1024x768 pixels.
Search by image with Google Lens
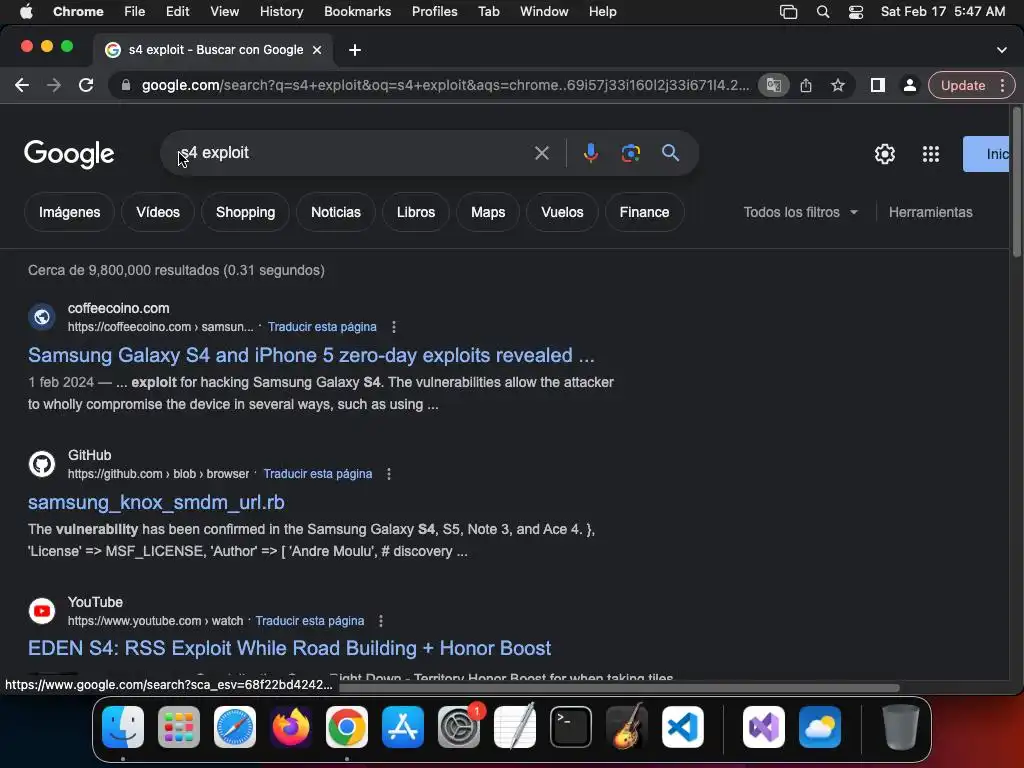pyautogui.click(x=630, y=153)
